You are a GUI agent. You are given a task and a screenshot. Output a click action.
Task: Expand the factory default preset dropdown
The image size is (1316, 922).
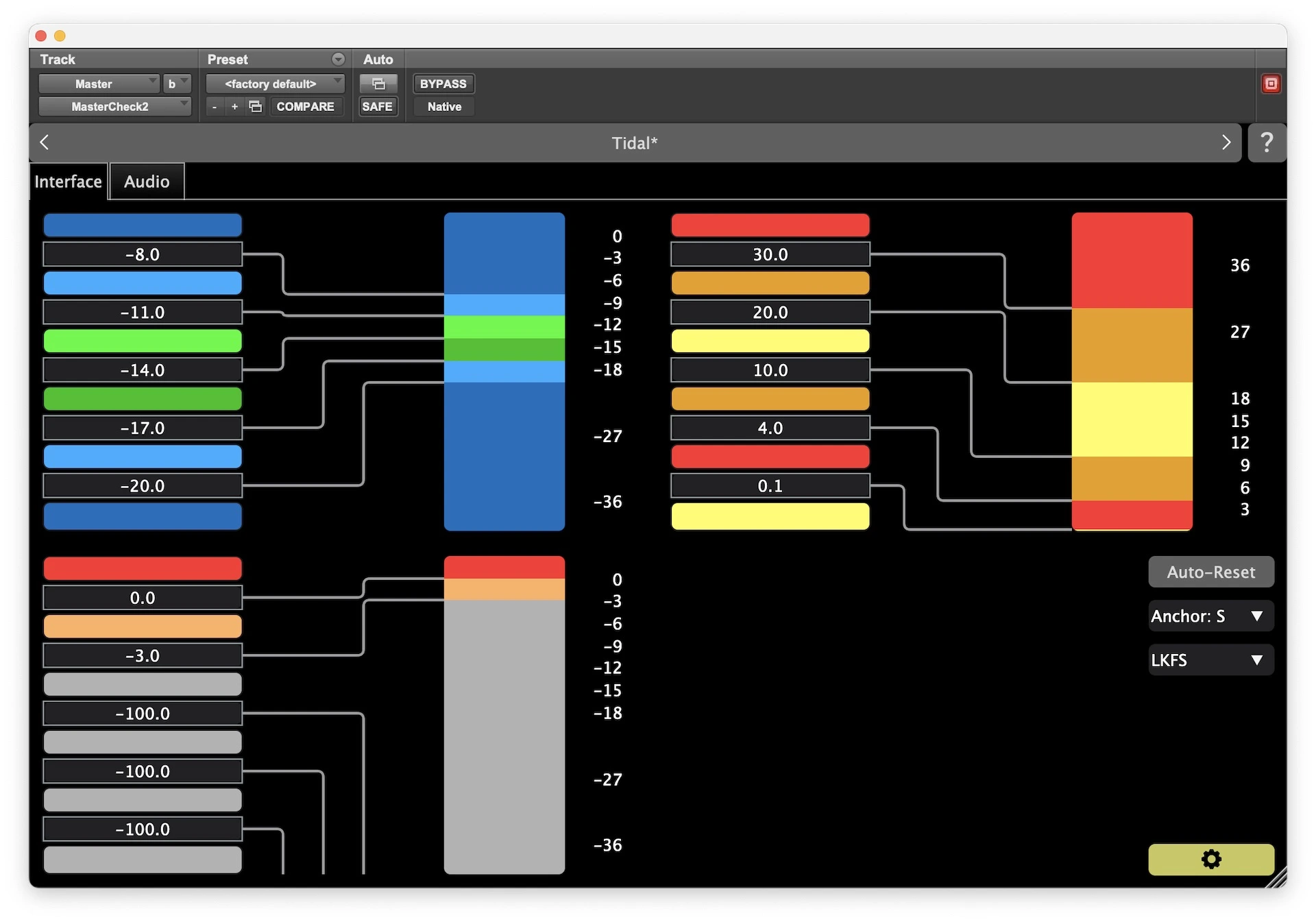pos(276,84)
